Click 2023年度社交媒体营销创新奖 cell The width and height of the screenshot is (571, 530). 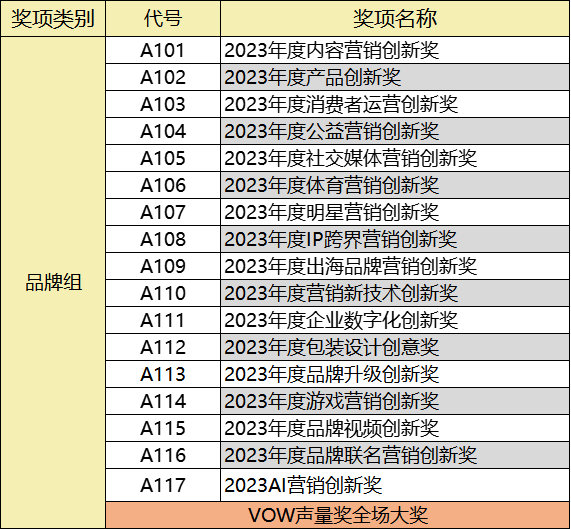pos(395,158)
